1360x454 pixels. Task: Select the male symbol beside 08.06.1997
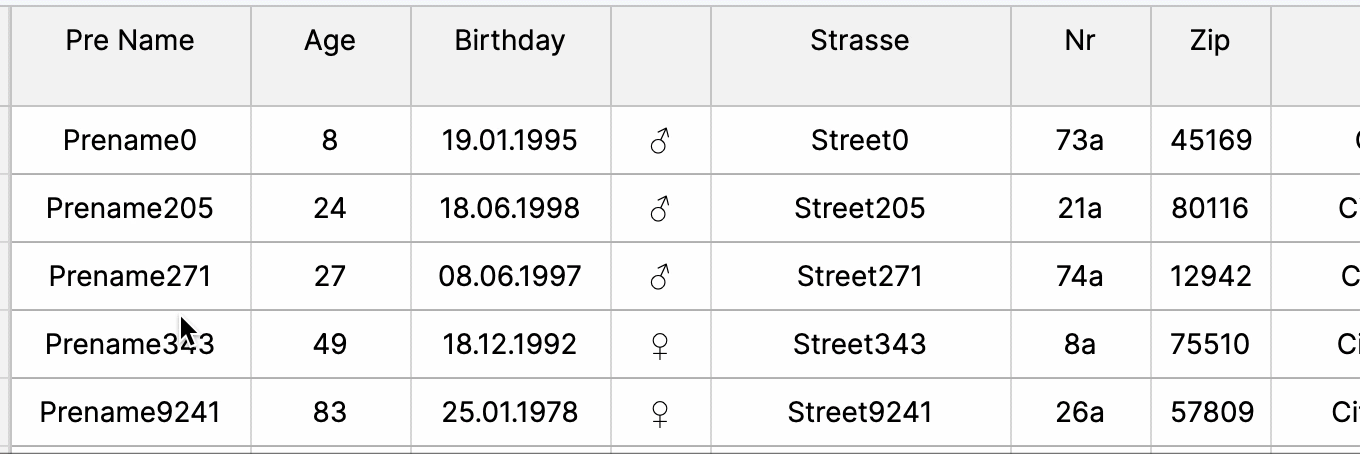(x=660, y=277)
